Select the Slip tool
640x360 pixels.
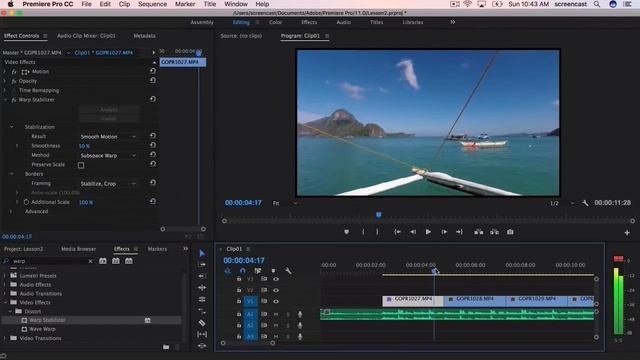202,334
